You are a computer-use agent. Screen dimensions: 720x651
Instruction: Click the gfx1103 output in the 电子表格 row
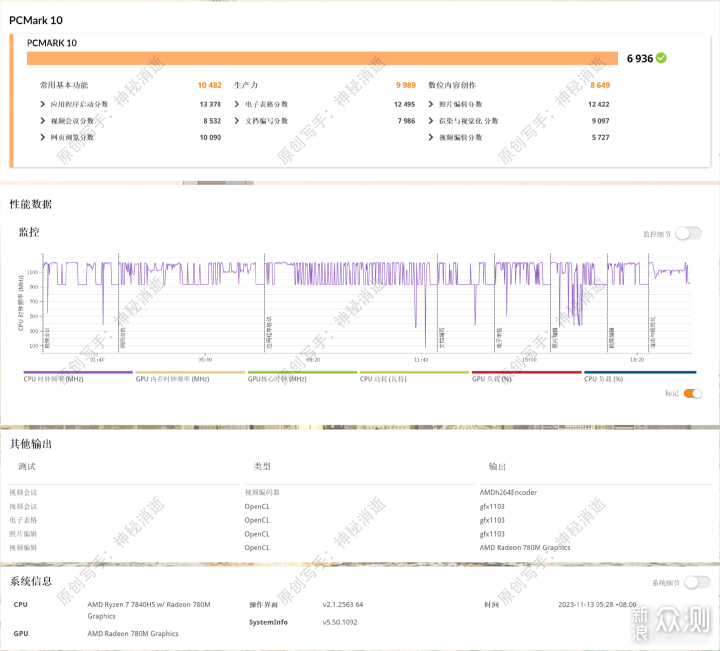coord(492,520)
